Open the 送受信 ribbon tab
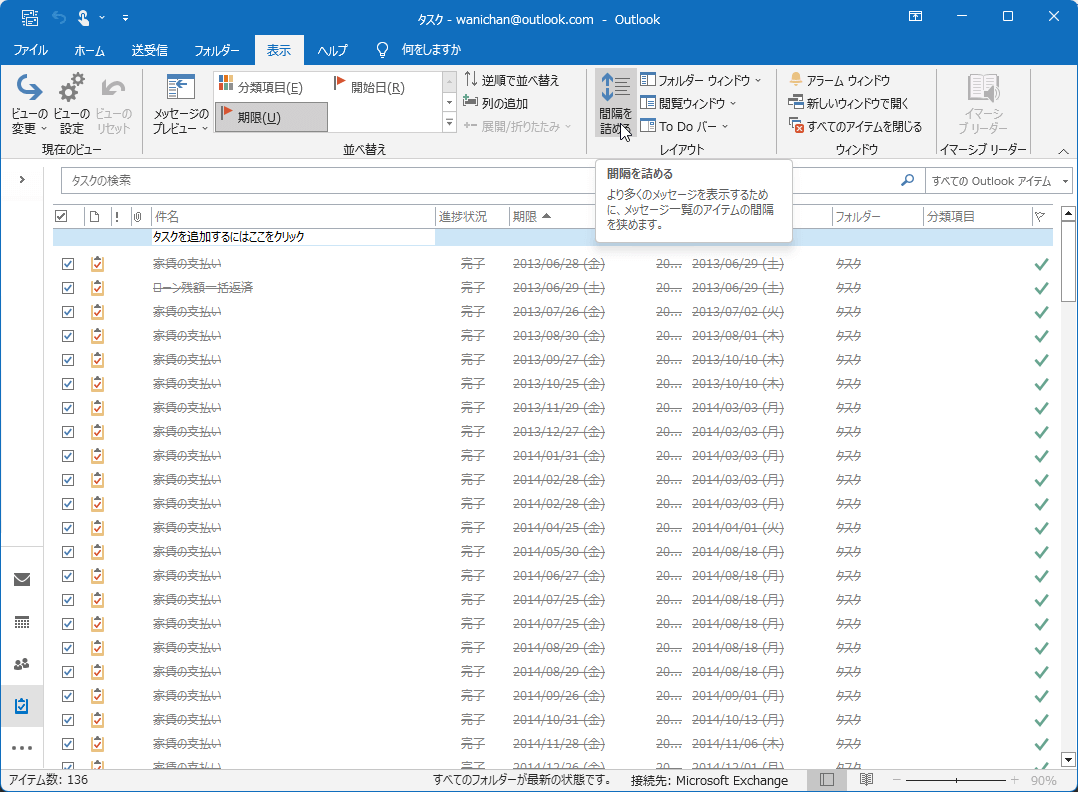Viewport: 1078px width, 792px height. tap(149, 50)
